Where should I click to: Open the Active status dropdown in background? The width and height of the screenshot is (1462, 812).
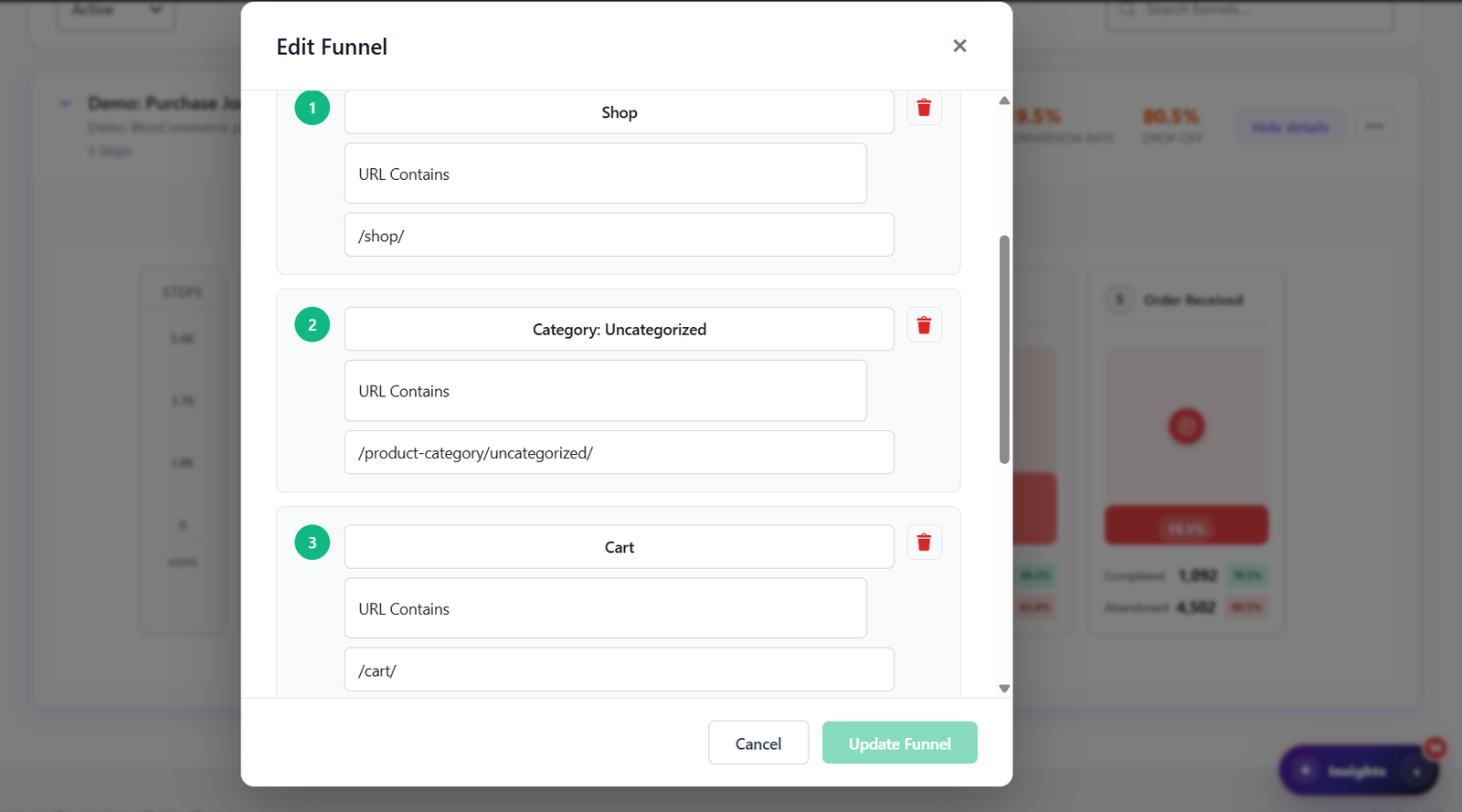(x=116, y=13)
